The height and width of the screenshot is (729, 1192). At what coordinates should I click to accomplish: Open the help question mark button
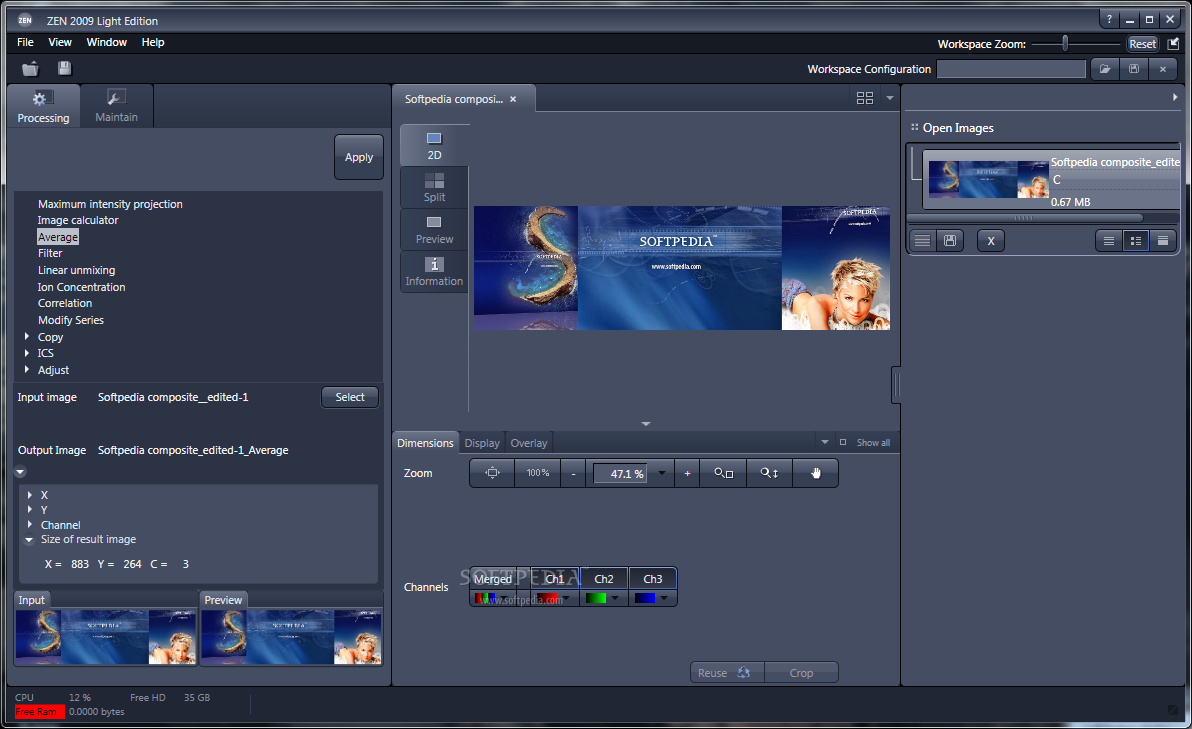pyautogui.click(x=1109, y=20)
